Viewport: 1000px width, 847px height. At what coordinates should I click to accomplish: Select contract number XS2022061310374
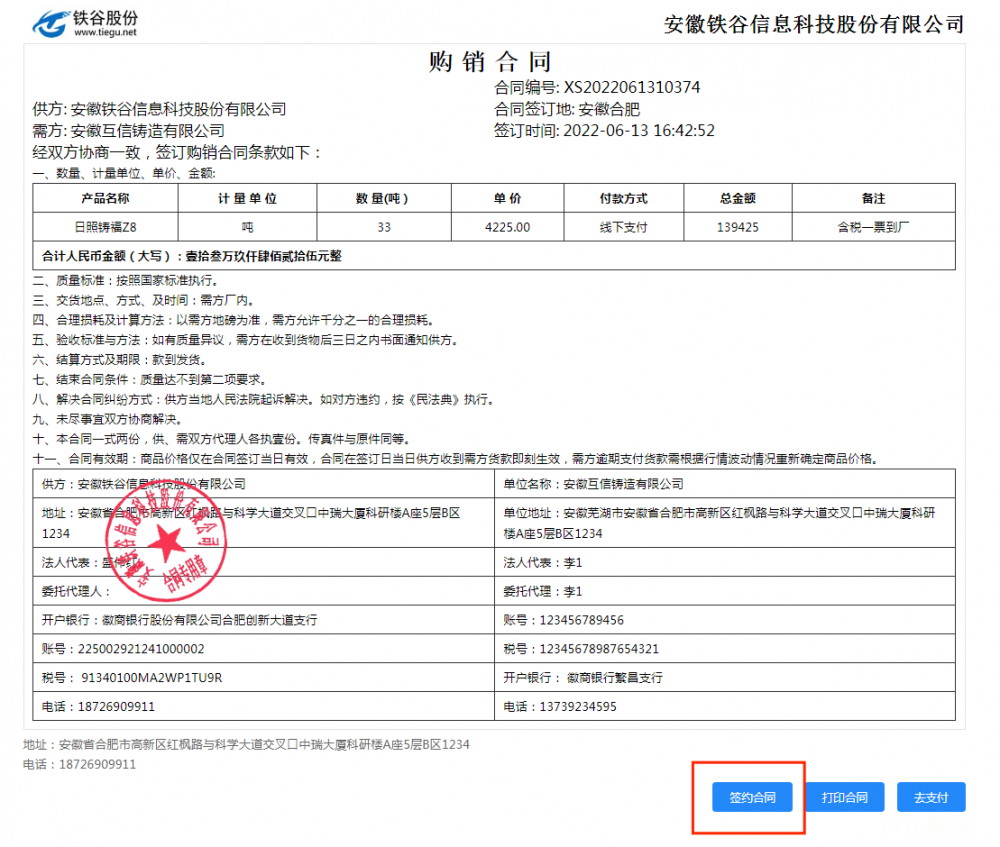[x=632, y=88]
